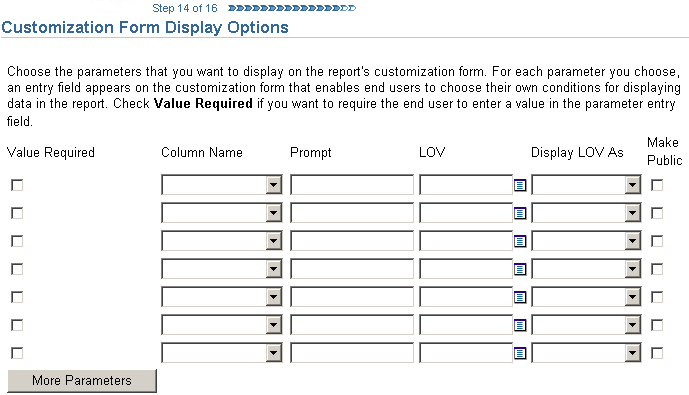
Task: Open Column Name dropdown in fourth row
Action: [221, 269]
